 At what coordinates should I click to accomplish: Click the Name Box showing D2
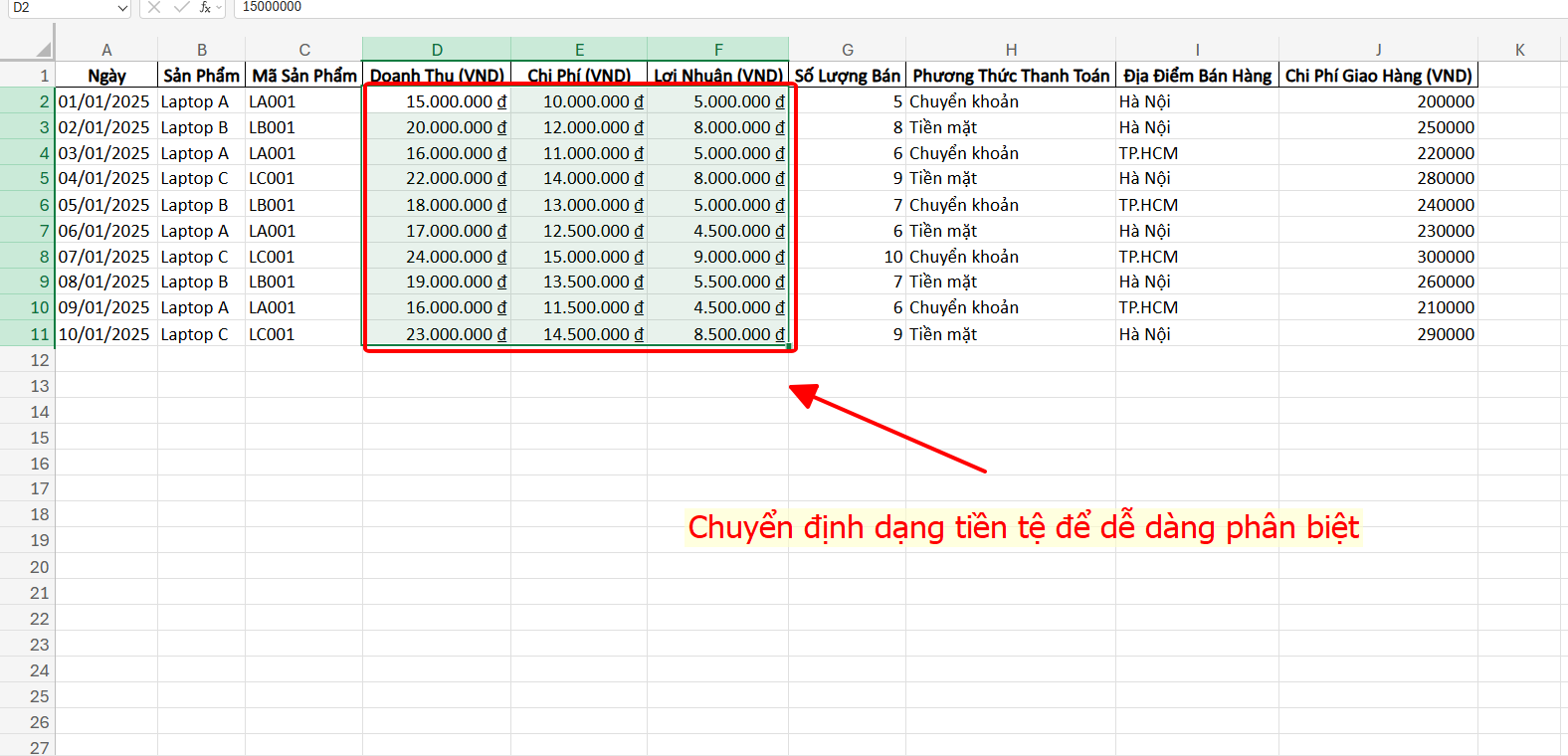tap(60, 7)
